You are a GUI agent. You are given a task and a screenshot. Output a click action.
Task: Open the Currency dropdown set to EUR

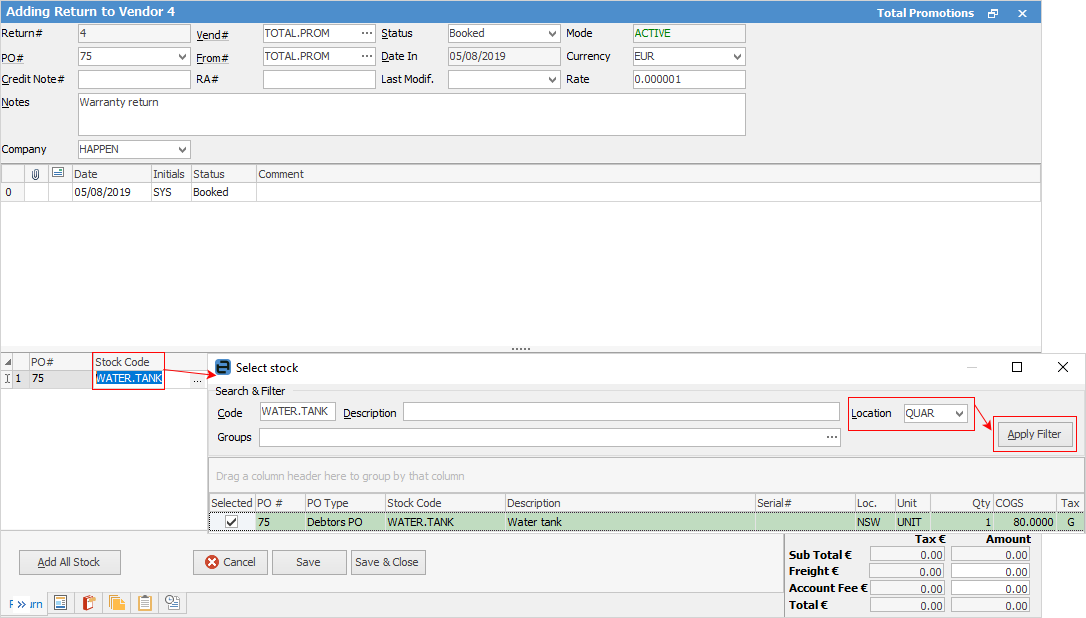click(737, 57)
